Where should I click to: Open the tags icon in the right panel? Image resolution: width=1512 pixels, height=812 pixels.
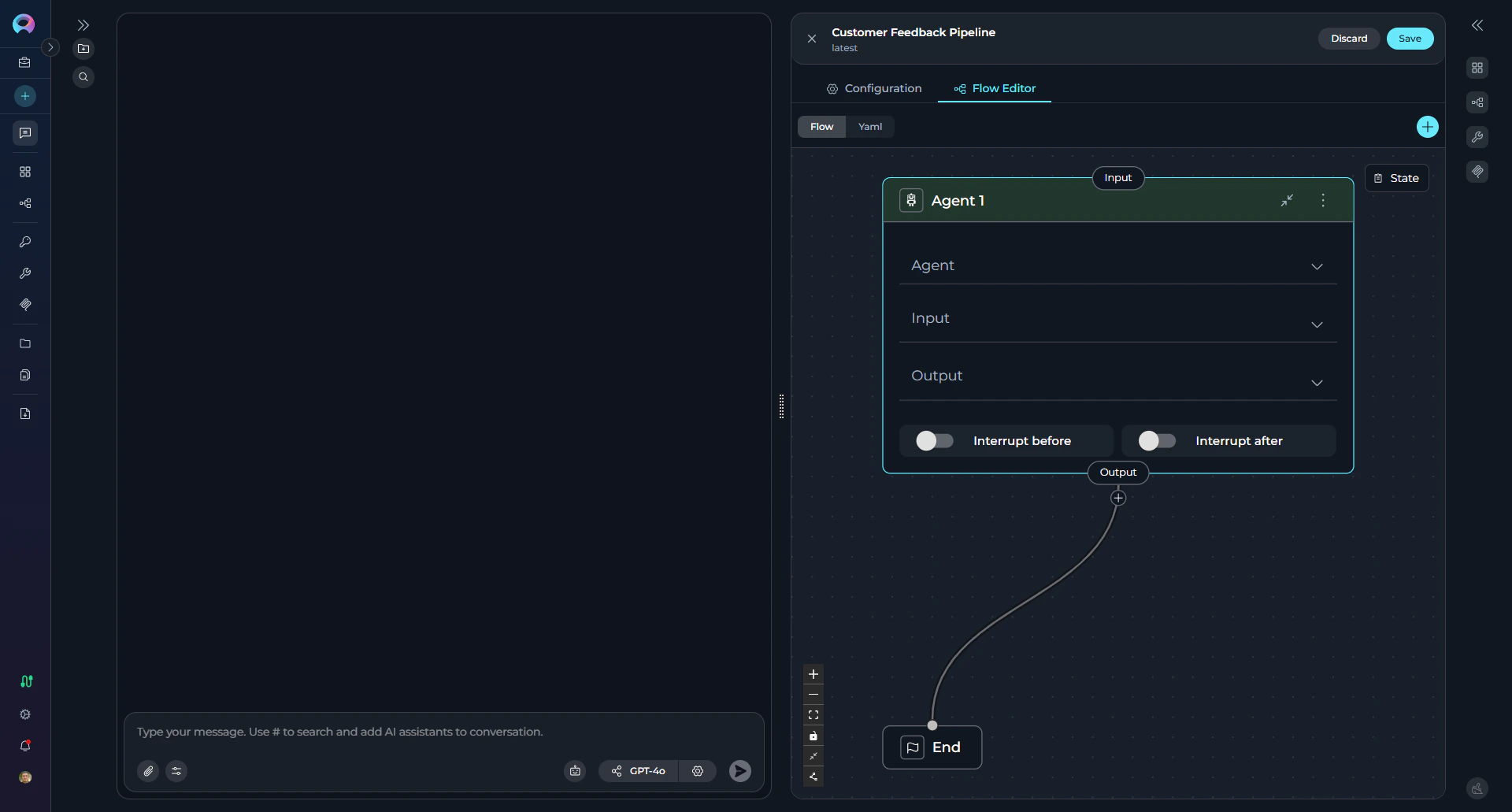point(1478,172)
